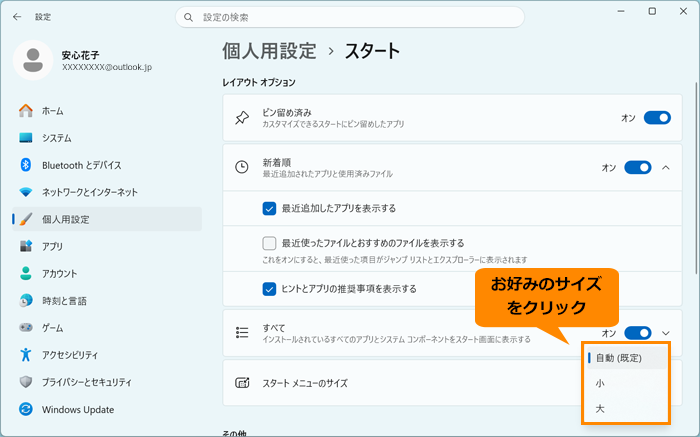Screen dimensions: 700x437
Task: Click the アカウント person icon
Action: (x=26, y=273)
